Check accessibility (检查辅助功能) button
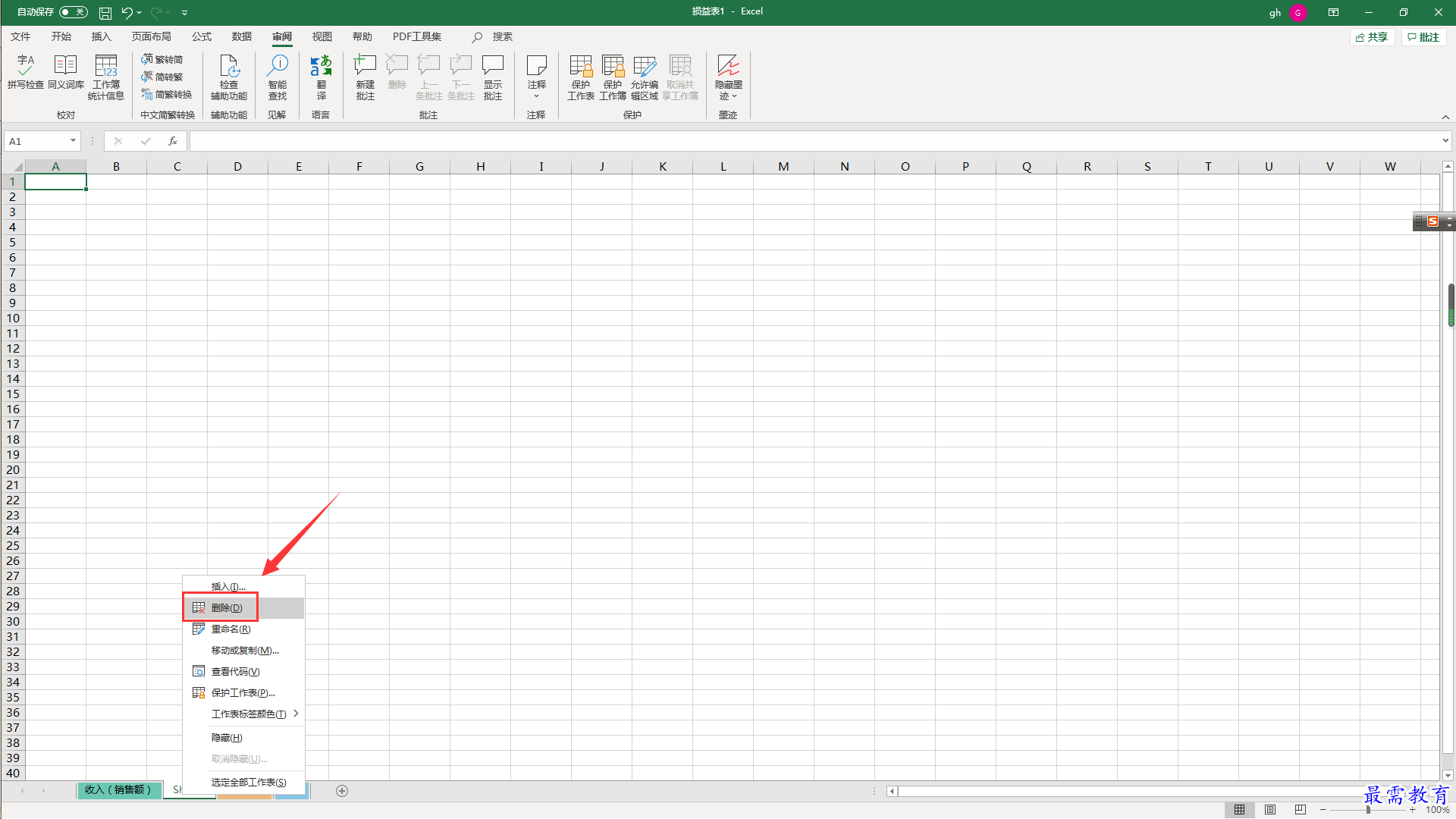Viewport: 1456px width, 819px height. click(229, 77)
